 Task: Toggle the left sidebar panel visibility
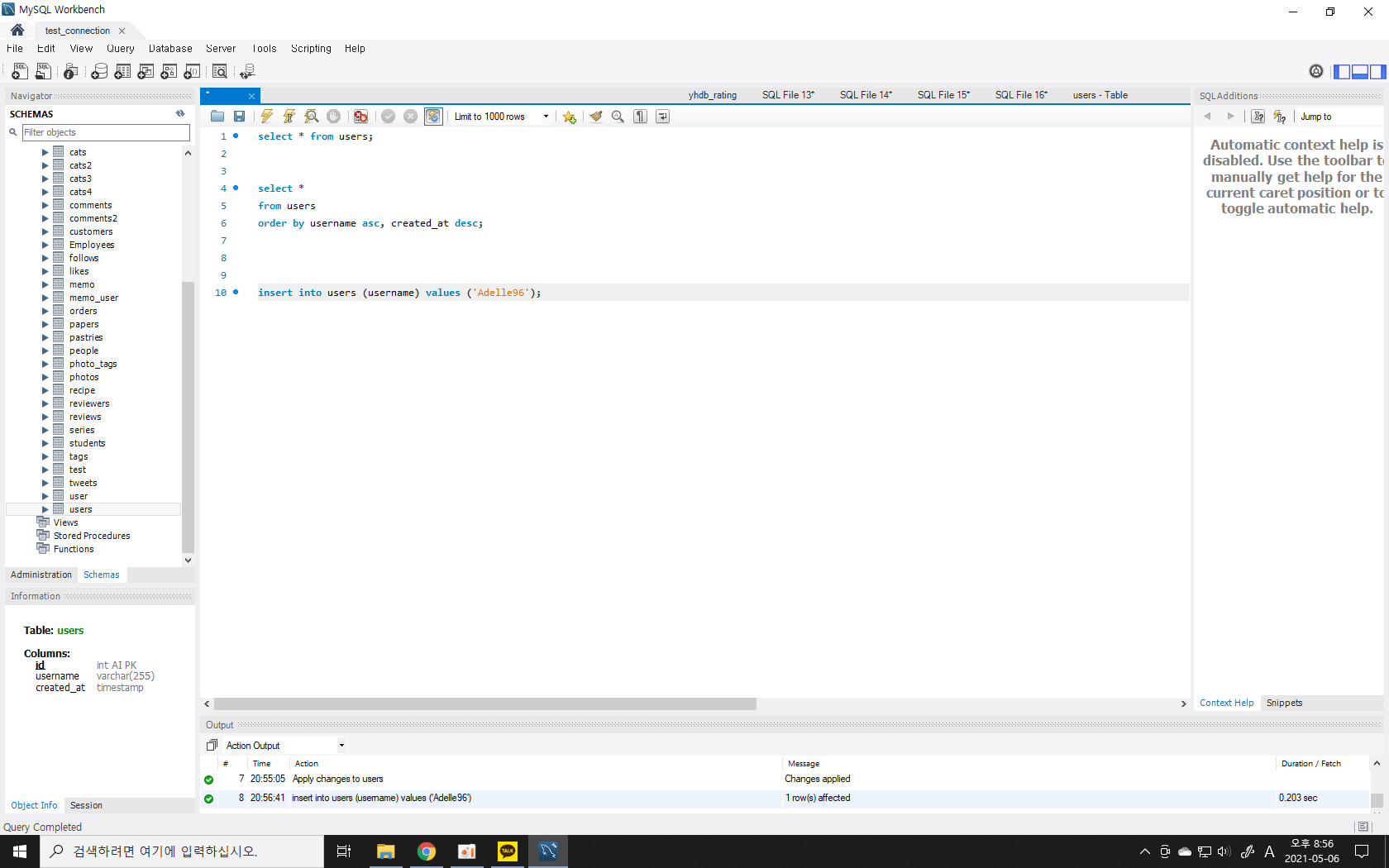click(1342, 72)
